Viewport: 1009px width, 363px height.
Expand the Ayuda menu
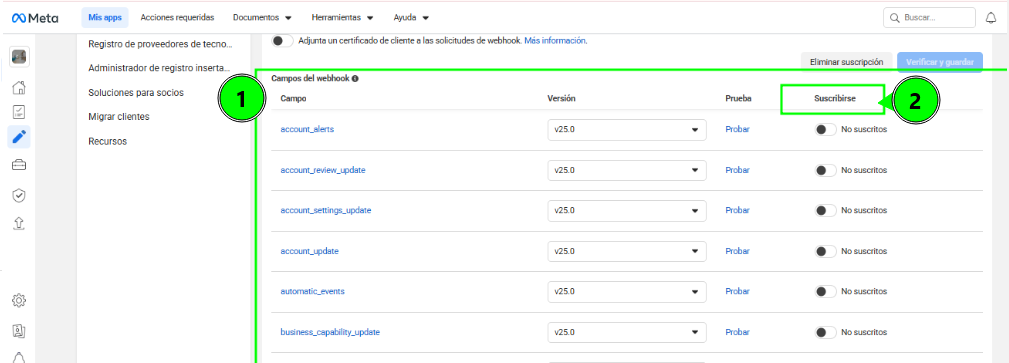point(411,18)
